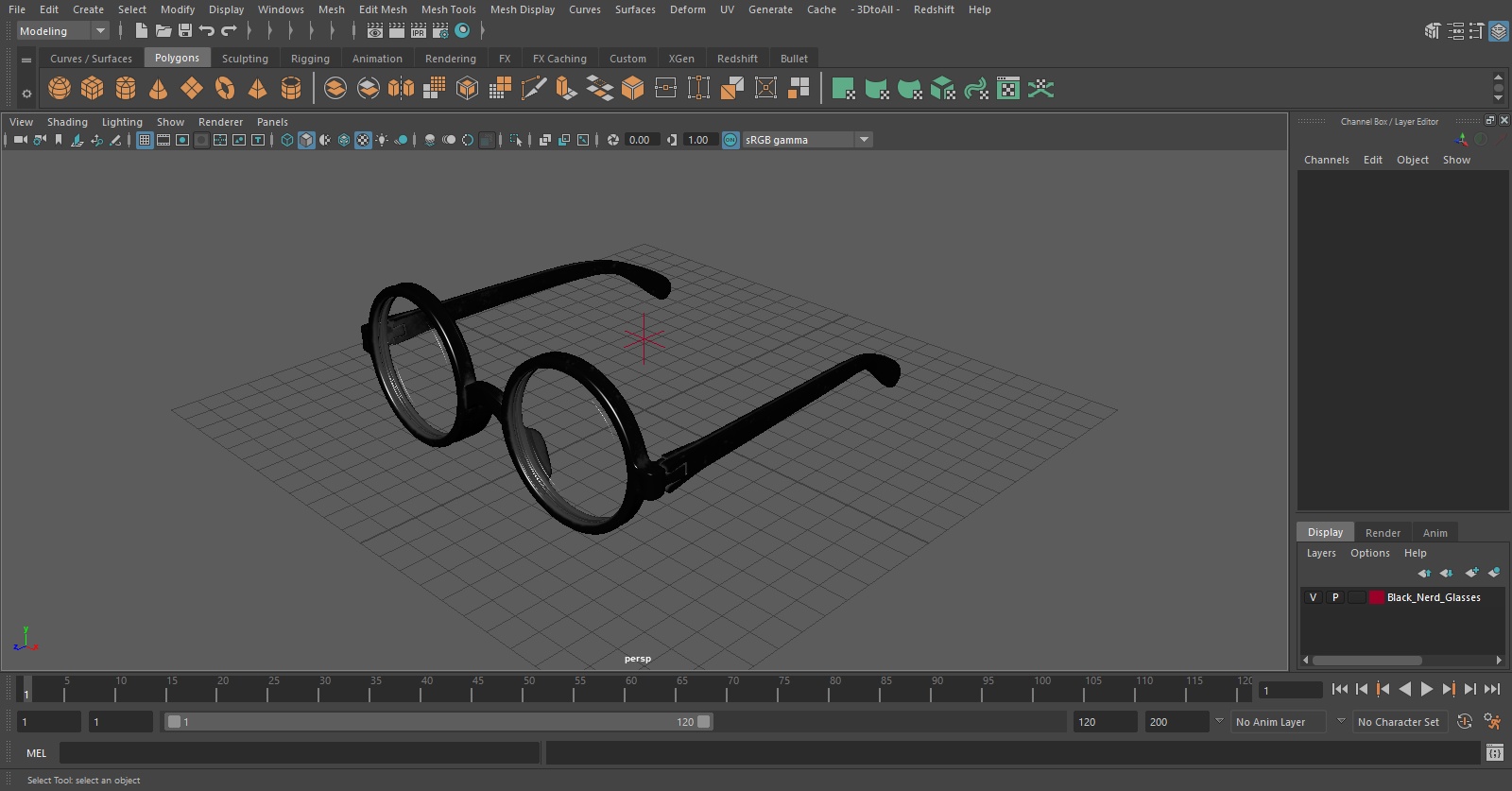Open the viewport Shading menu
The width and height of the screenshot is (1512, 791).
click(x=67, y=122)
